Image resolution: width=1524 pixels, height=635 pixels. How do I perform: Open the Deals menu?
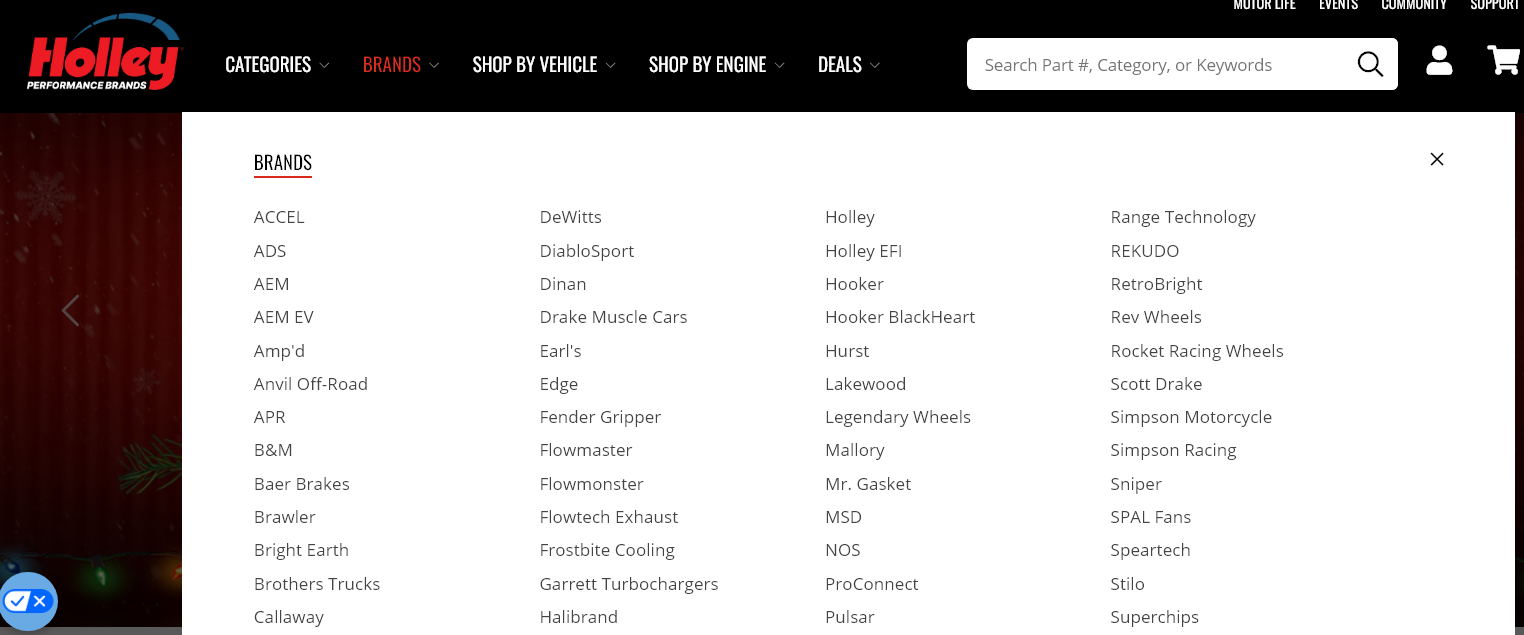[x=848, y=65]
